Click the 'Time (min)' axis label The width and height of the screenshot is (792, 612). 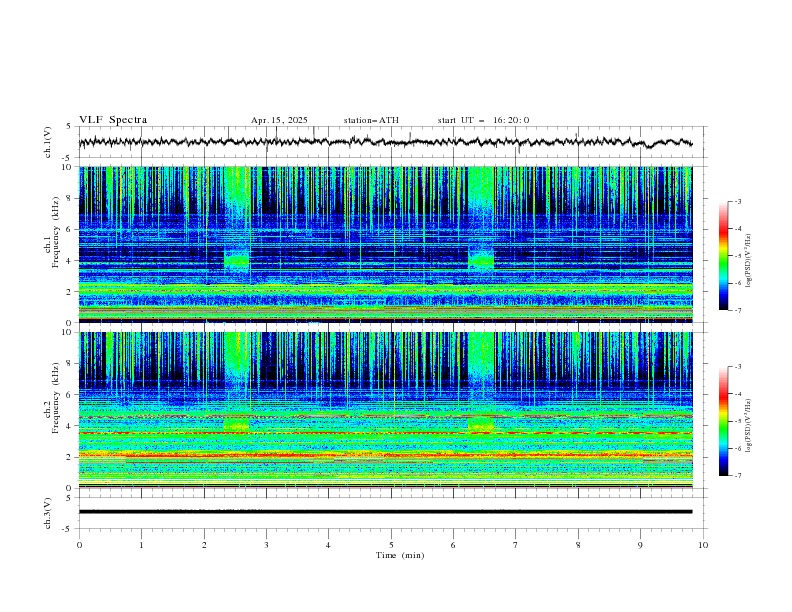400,555
